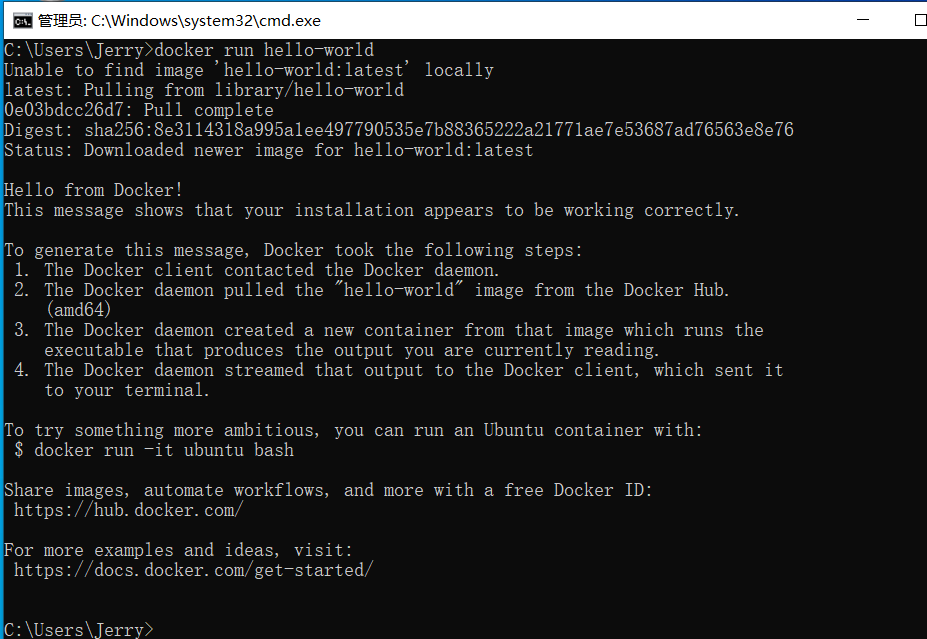Click step 4 about daemon streaming output
Screen dimensions: 927x639
click(x=399, y=380)
